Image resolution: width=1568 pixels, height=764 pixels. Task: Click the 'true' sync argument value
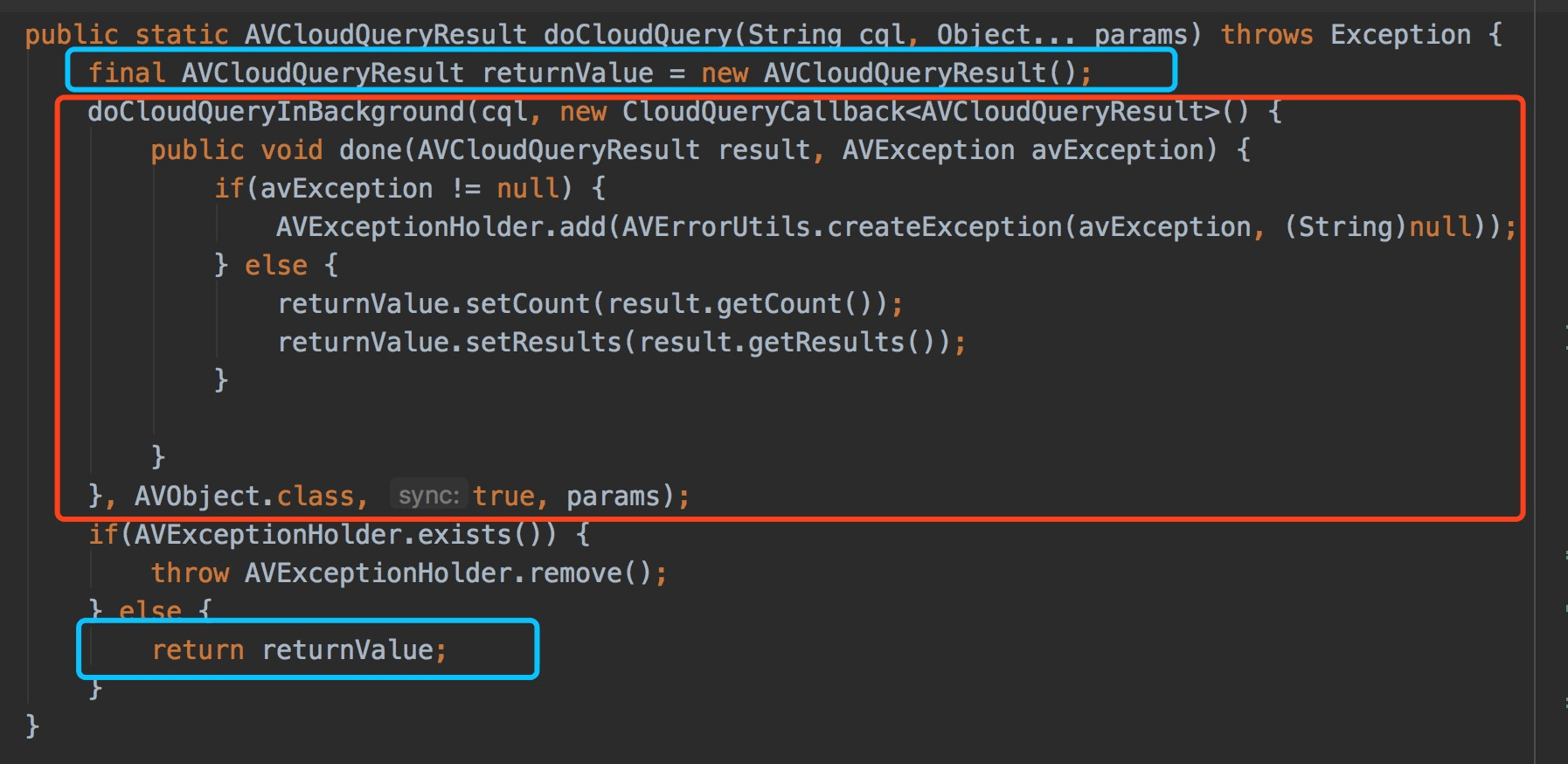(x=503, y=497)
